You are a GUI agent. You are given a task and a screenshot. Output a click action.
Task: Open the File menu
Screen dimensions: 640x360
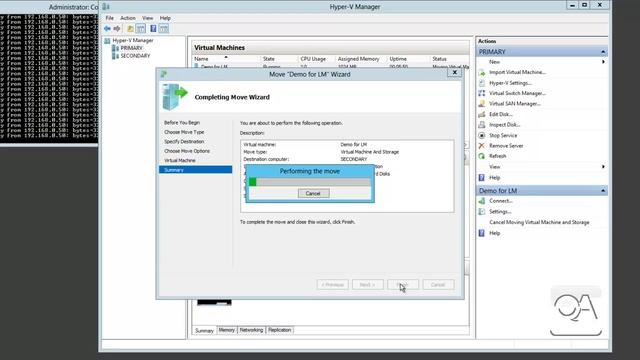pos(110,18)
